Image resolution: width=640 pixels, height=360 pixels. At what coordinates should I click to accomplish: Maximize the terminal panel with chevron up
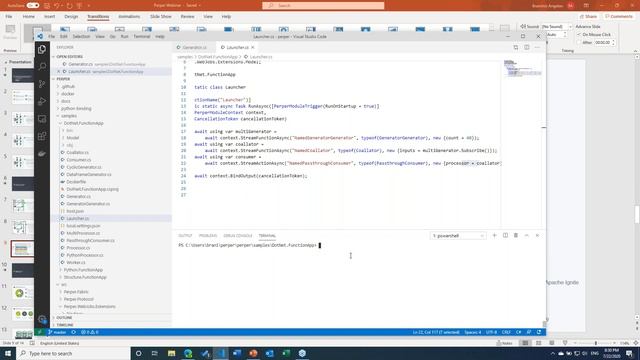527,236
